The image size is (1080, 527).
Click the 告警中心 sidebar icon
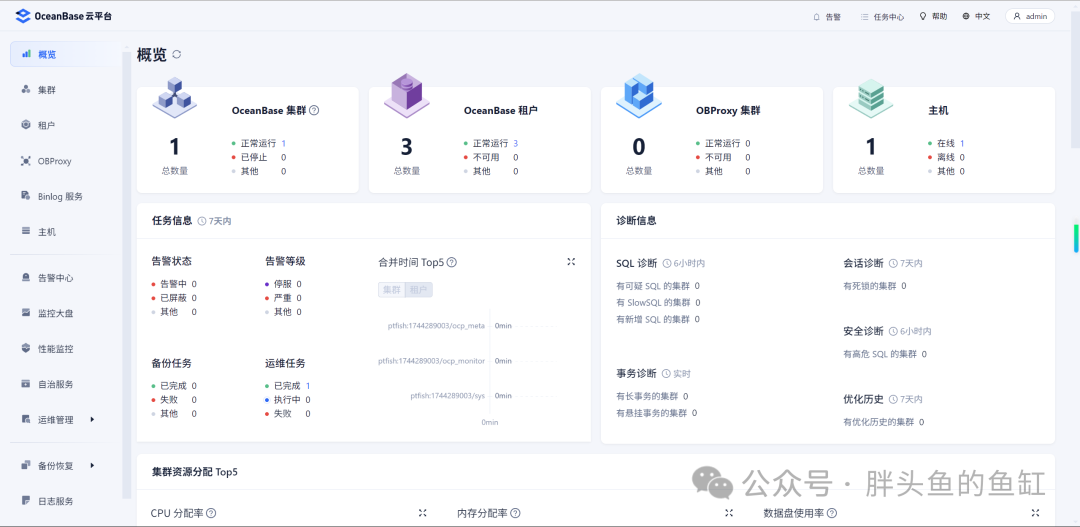tap(26, 278)
